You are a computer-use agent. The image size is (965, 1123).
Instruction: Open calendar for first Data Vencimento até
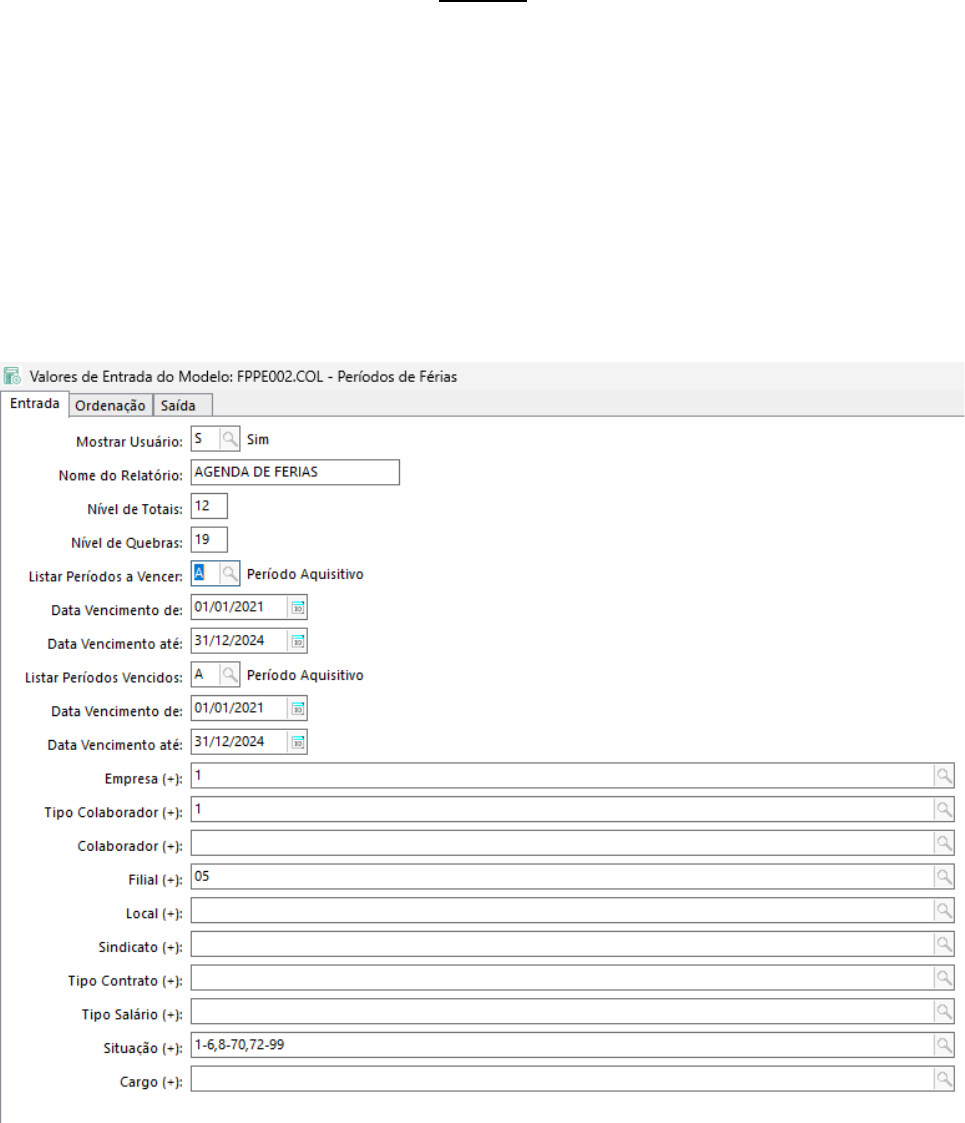pos(297,642)
